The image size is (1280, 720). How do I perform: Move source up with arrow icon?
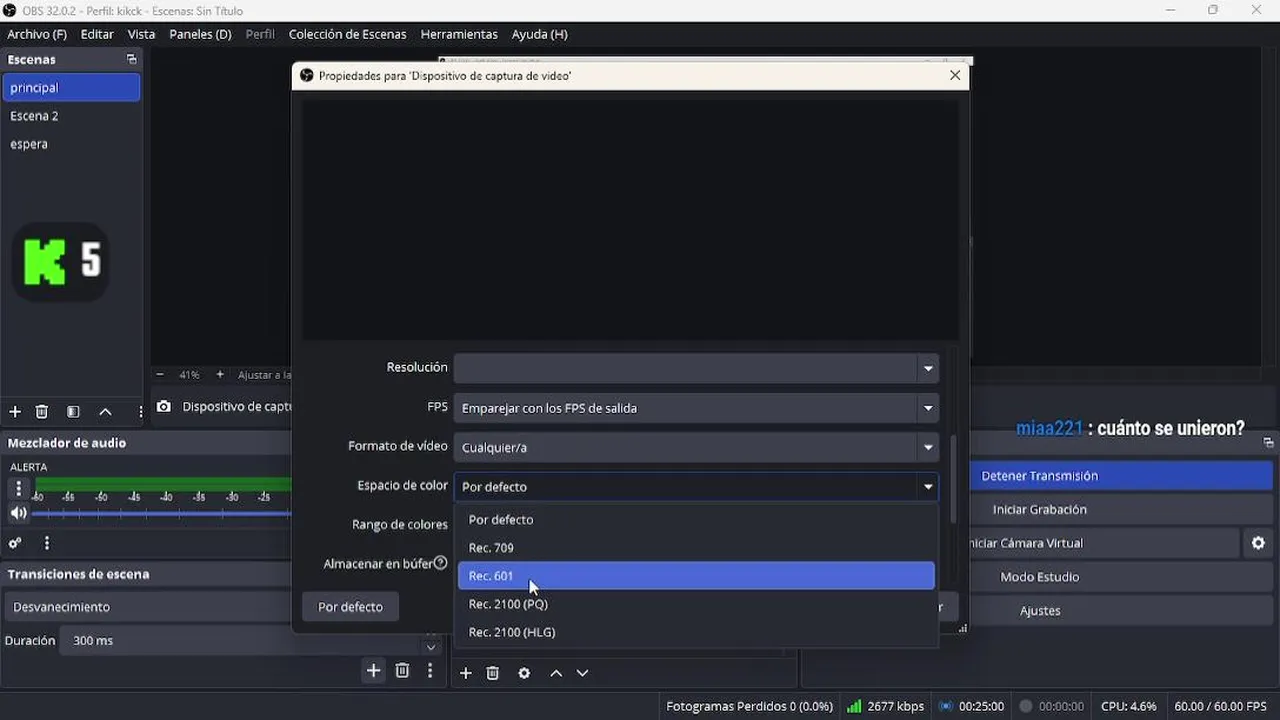(556, 673)
